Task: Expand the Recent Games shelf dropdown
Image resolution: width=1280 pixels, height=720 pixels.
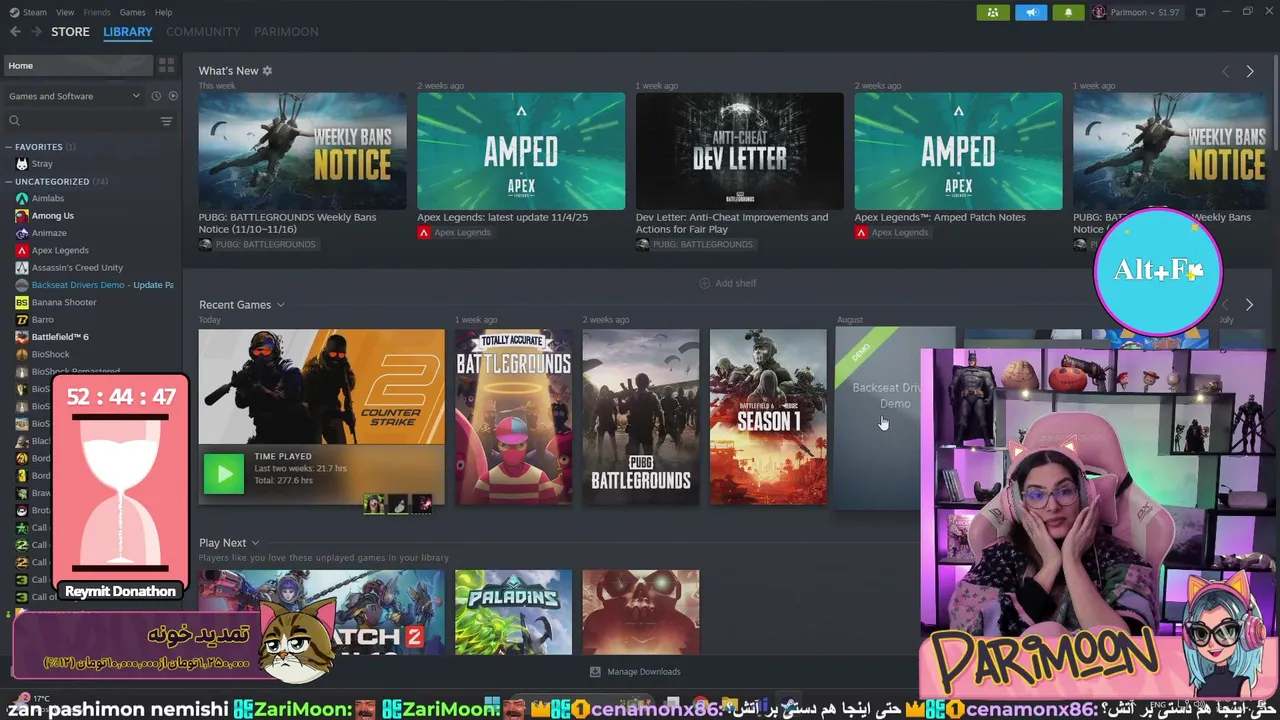Action: (281, 305)
